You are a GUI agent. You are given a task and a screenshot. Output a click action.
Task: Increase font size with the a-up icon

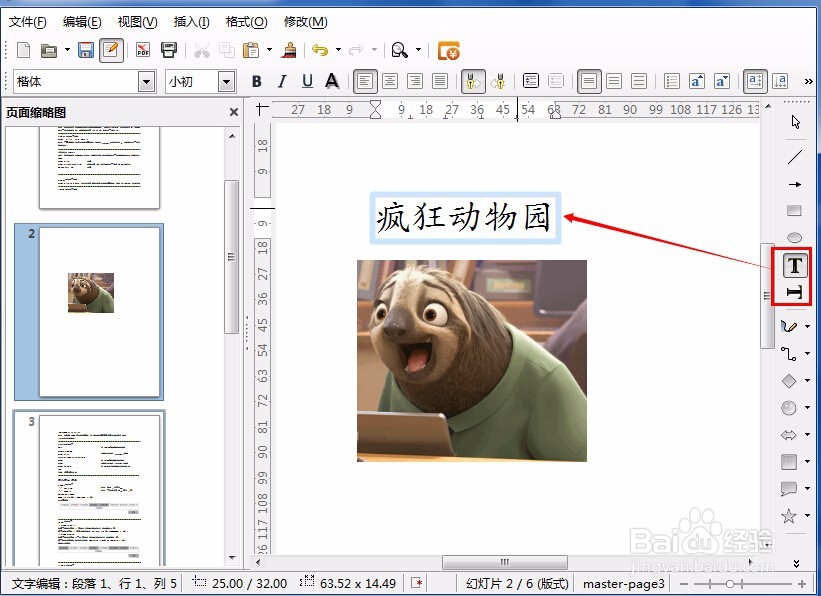(697, 81)
